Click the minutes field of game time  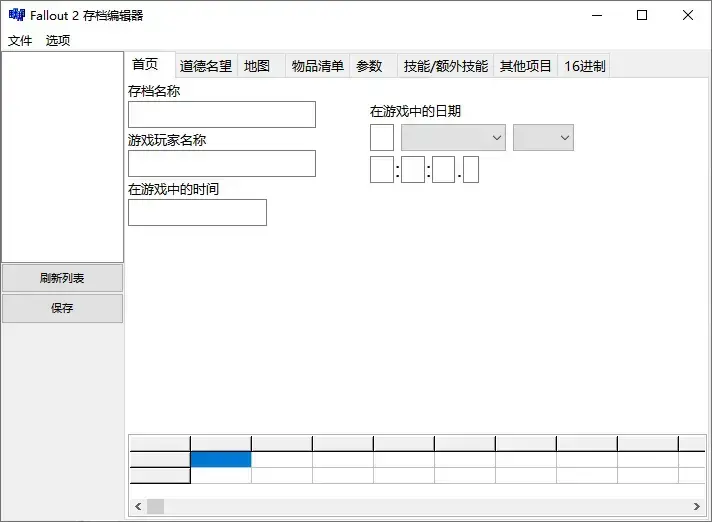(x=413, y=169)
